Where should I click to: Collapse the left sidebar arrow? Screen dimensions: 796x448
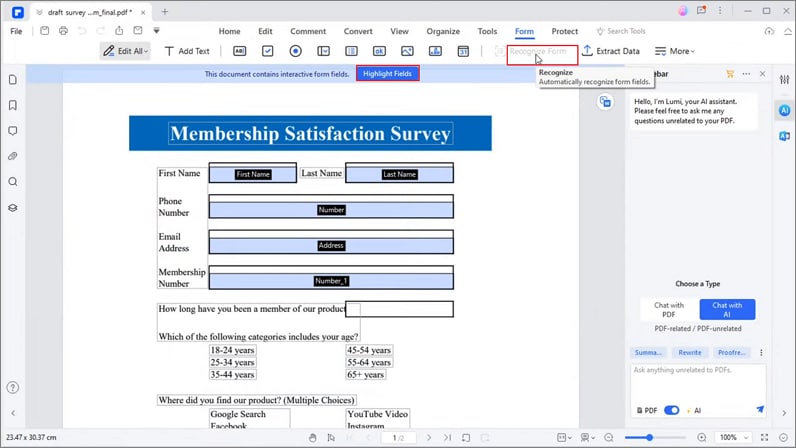(x=13, y=413)
